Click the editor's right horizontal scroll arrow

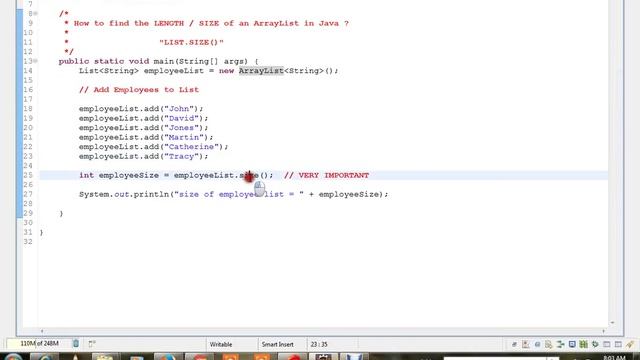(604, 331)
